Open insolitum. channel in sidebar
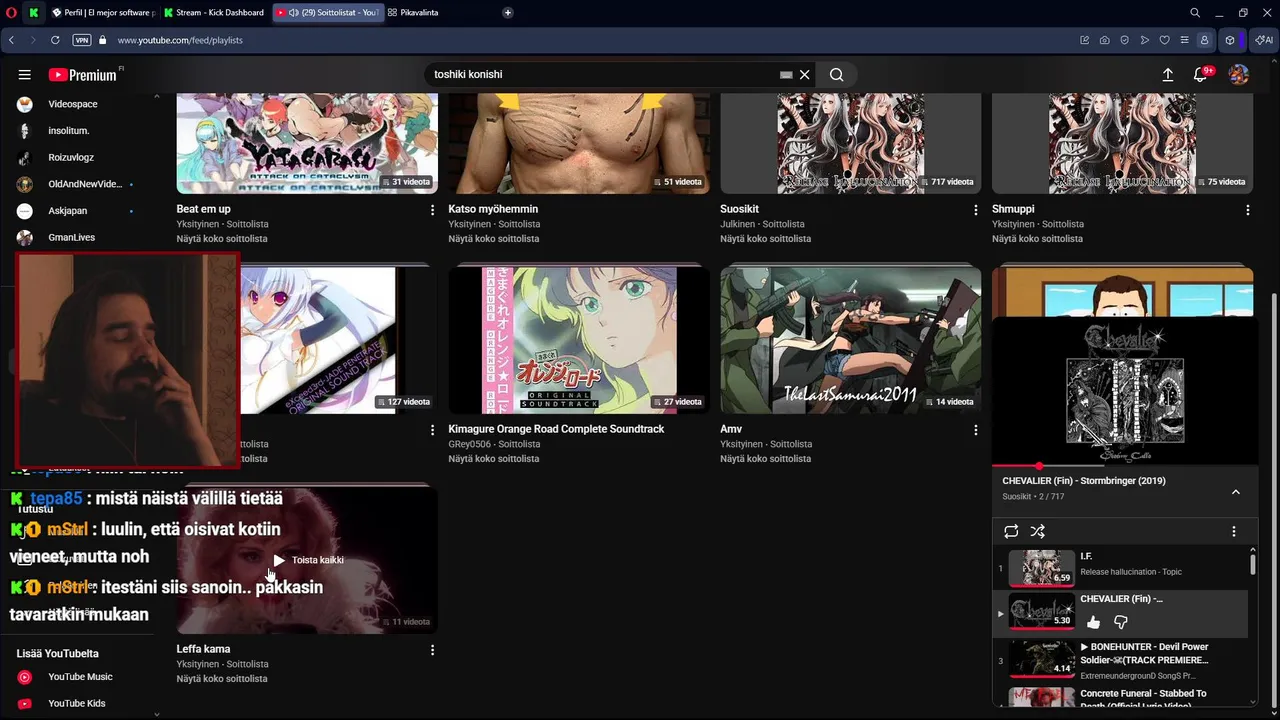Viewport: 1280px width, 720px height. 69,131
